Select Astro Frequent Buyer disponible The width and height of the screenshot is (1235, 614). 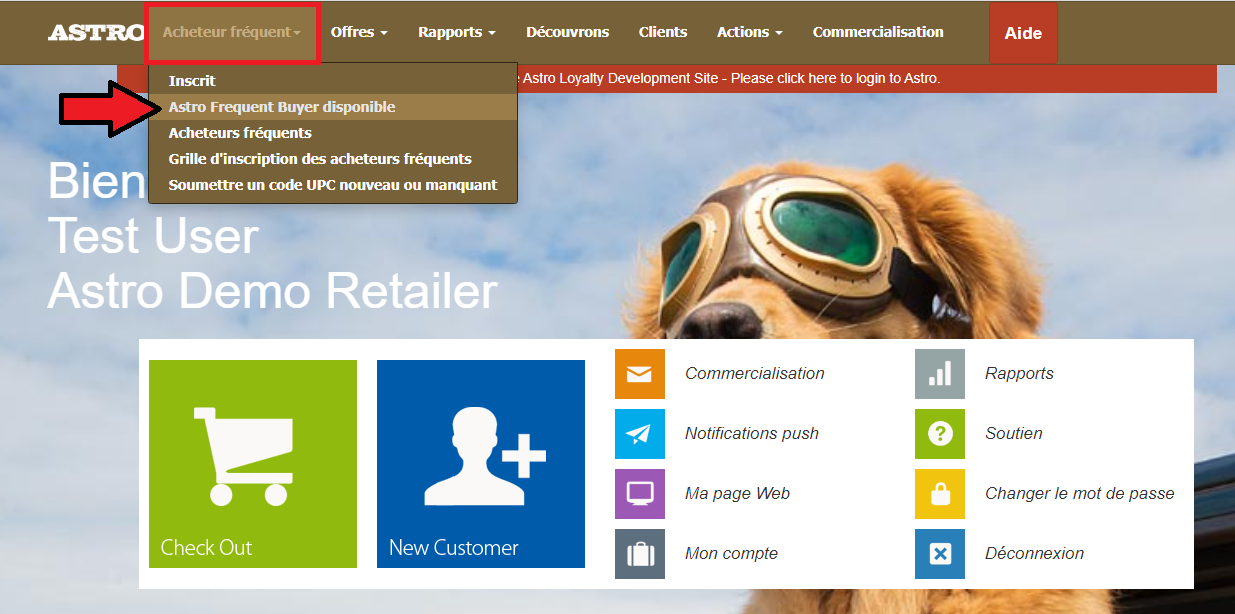click(282, 107)
